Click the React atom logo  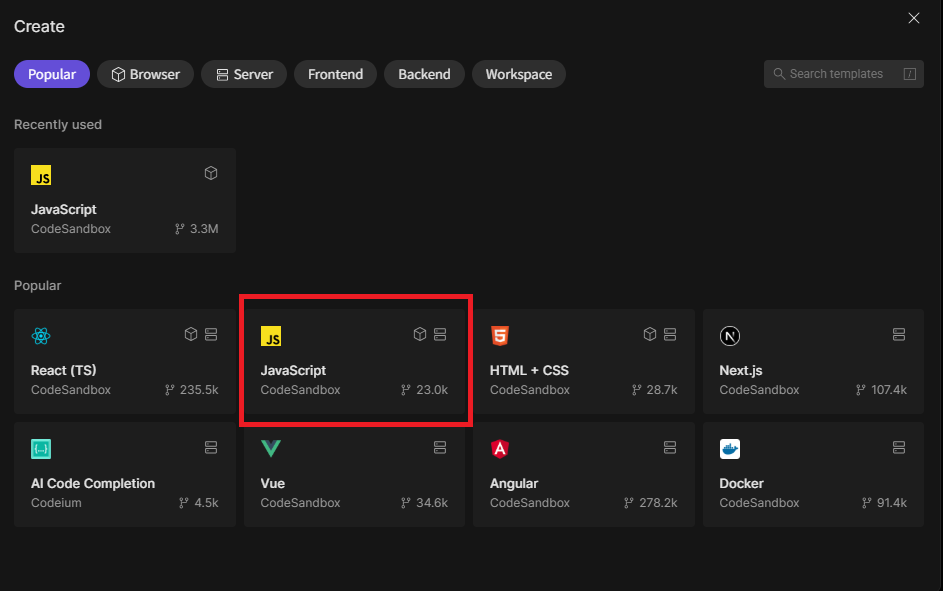click(x=41, y=335)
